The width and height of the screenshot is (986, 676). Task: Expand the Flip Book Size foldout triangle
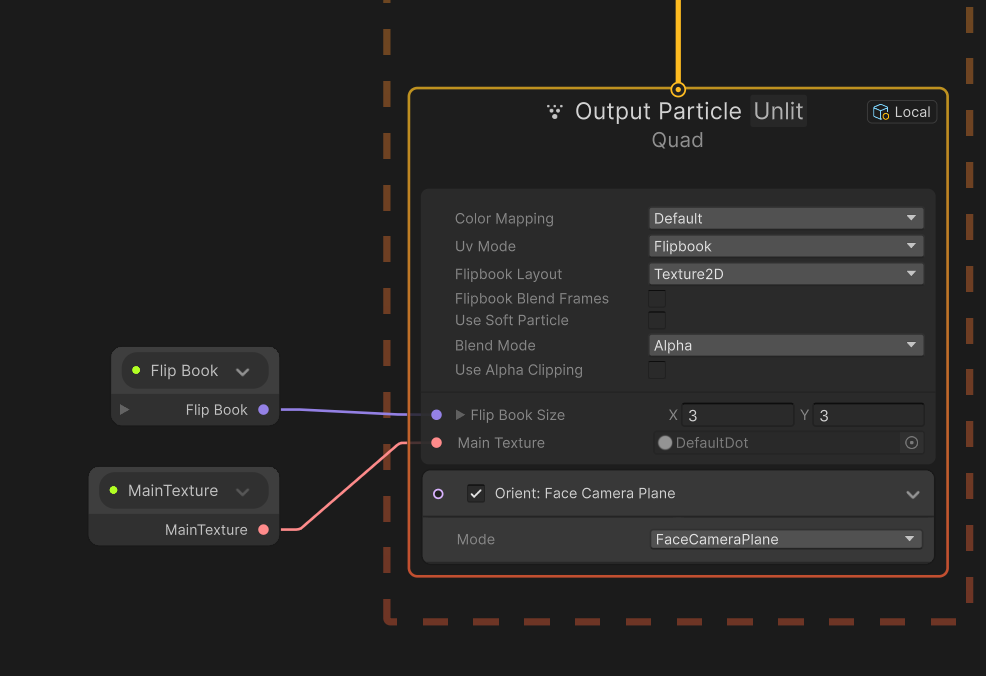(459, 414)
